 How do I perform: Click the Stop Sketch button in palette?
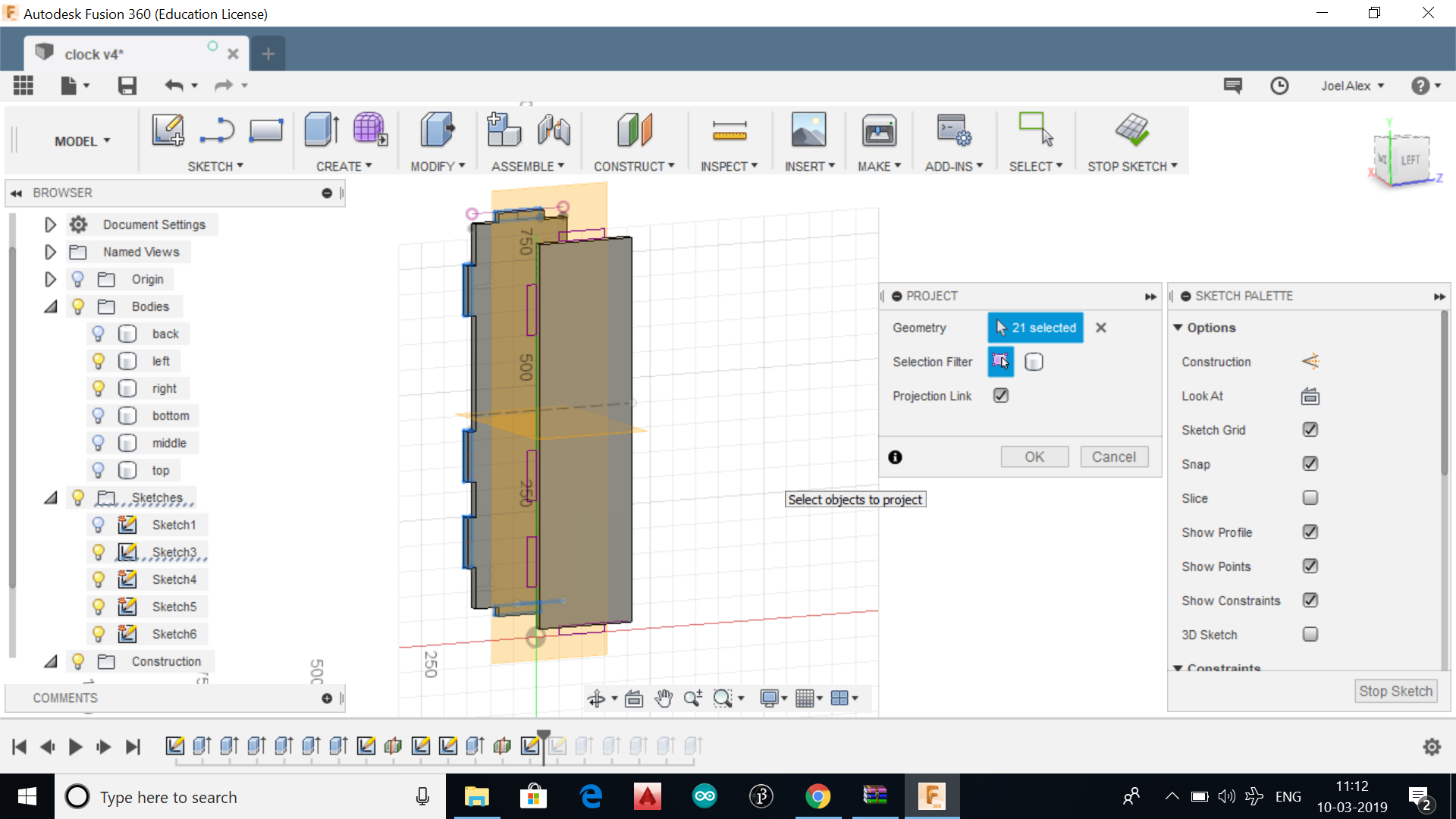click(x=1395, y=691)
